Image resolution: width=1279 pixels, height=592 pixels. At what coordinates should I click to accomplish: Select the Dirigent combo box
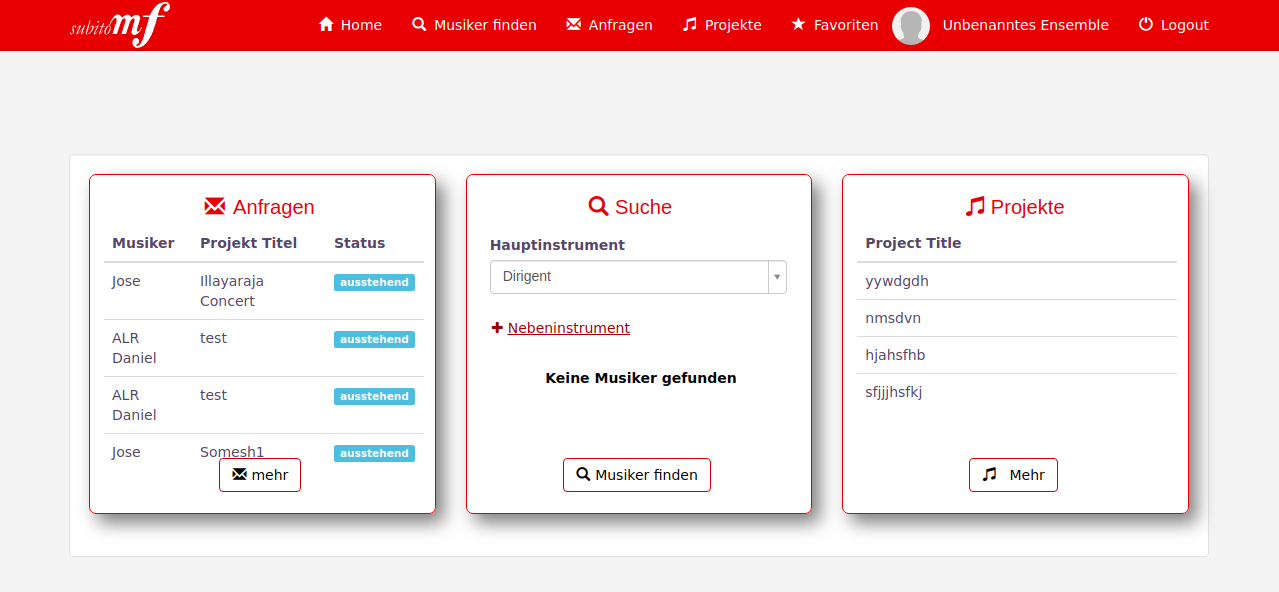pos(628,277)
